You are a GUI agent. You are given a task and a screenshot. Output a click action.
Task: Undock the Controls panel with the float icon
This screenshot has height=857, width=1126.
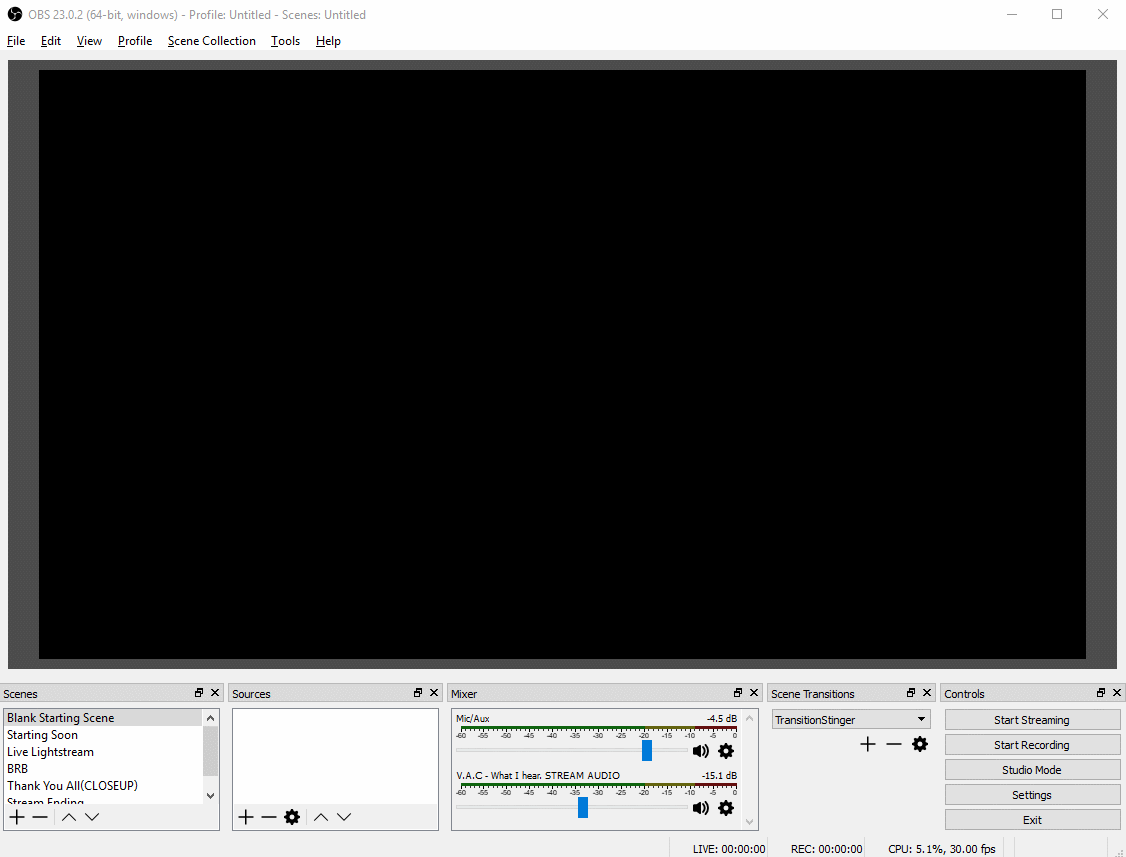1101,692
